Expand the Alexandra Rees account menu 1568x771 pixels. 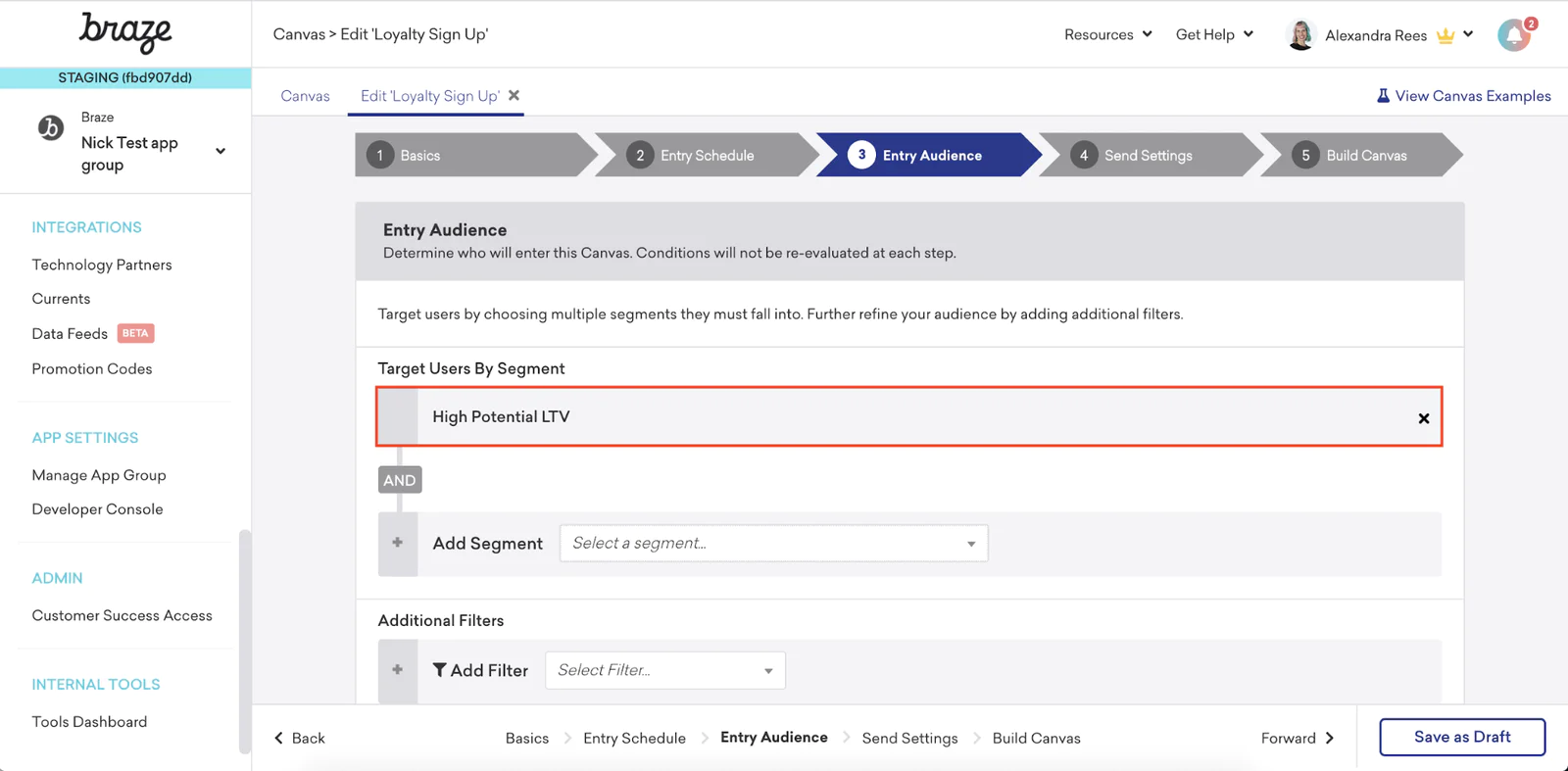[x=1468, y=34]
